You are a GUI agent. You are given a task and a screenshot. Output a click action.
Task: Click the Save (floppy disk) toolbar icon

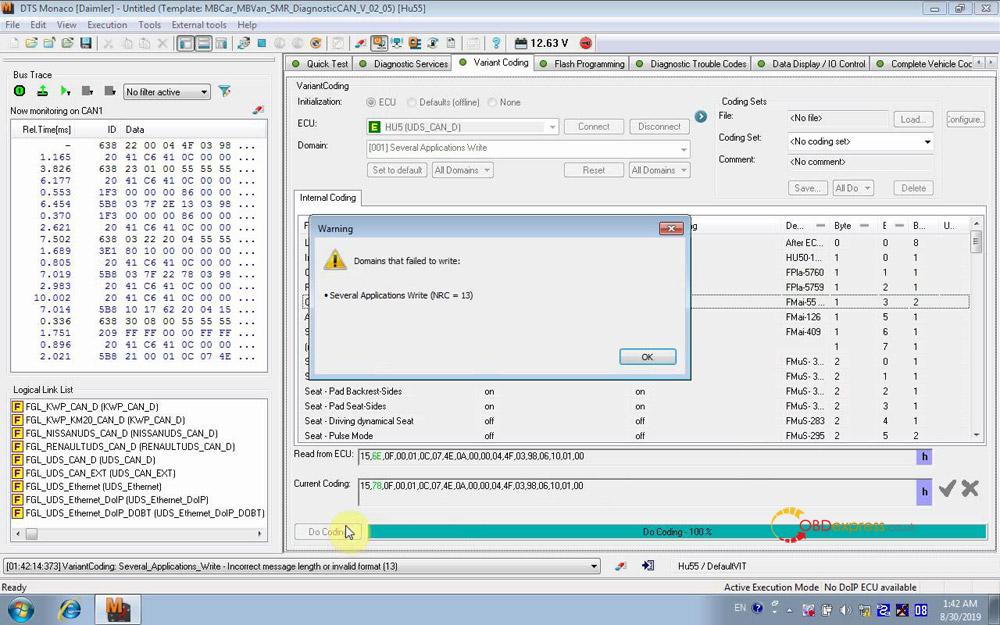(x=85, y=43)
